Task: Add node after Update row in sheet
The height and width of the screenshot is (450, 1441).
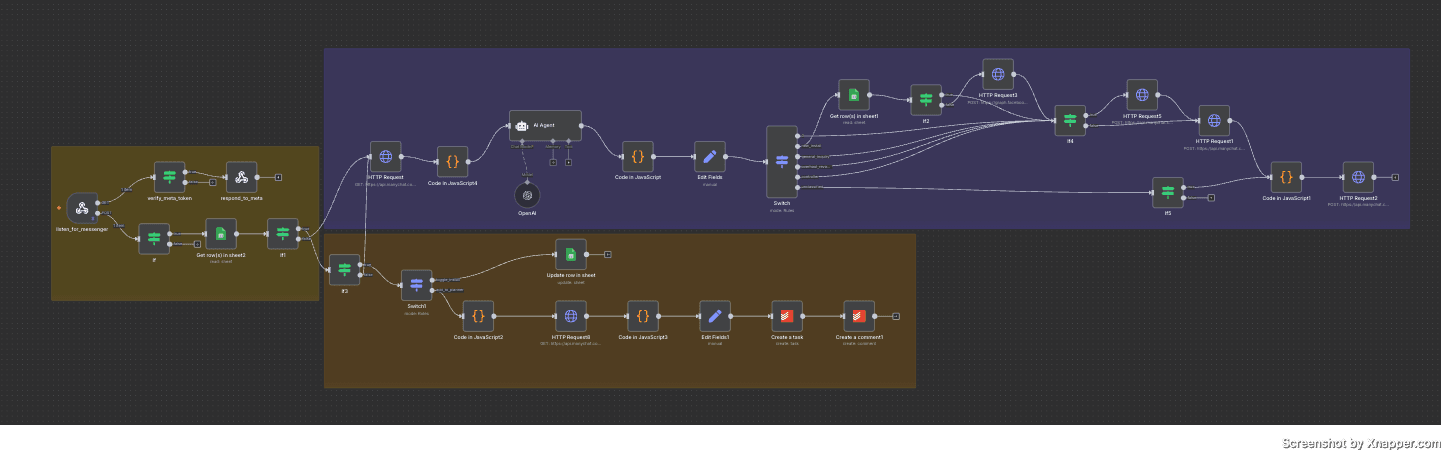Action: [607, 254]
